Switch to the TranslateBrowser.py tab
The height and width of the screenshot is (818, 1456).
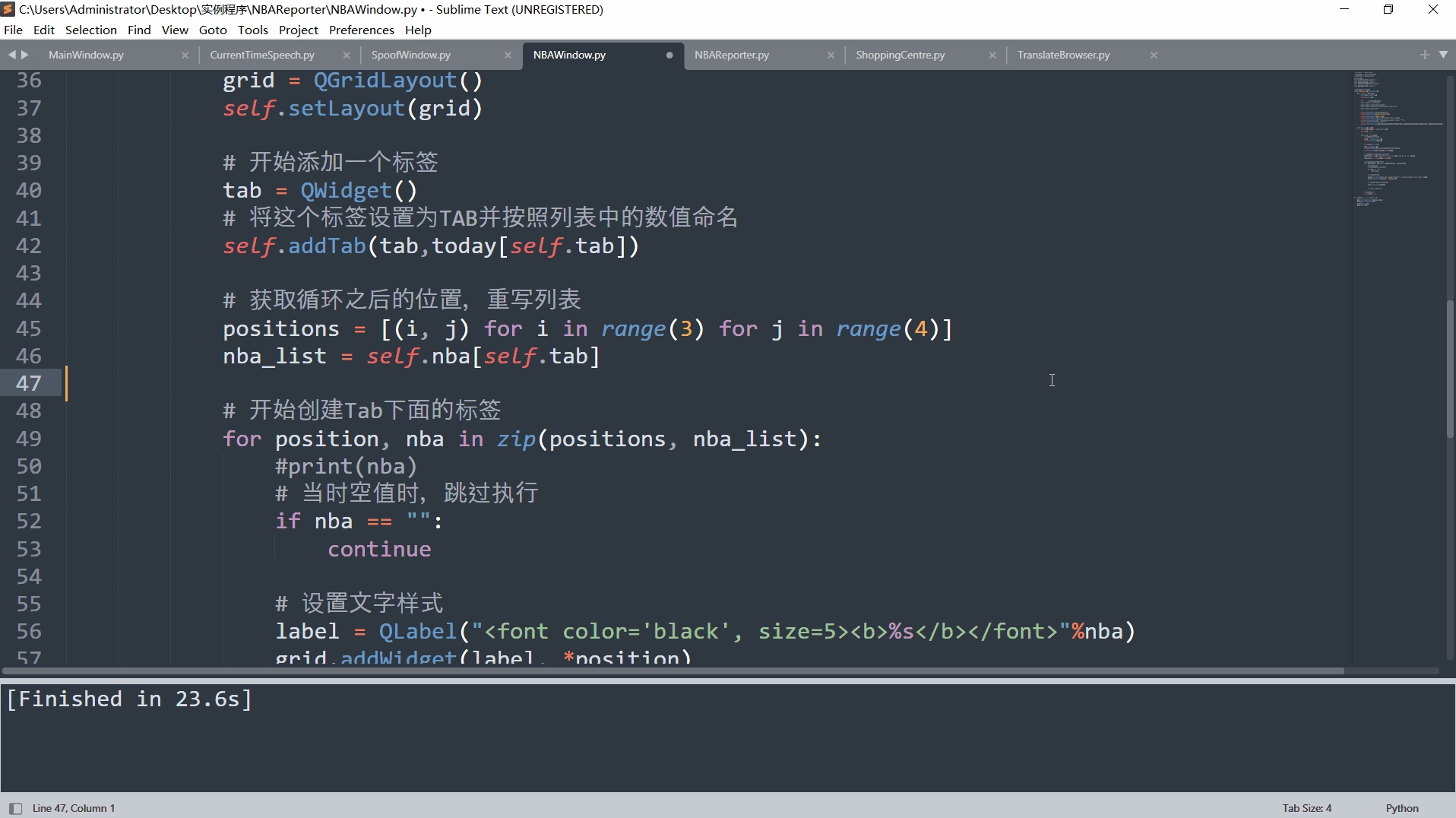[x=1063, y=55]
